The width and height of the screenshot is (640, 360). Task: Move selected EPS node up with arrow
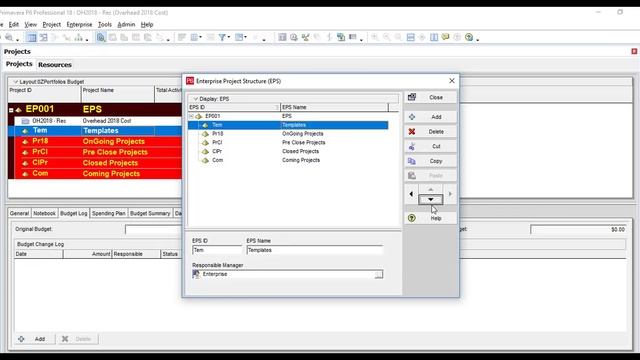(x=431, y=189)
